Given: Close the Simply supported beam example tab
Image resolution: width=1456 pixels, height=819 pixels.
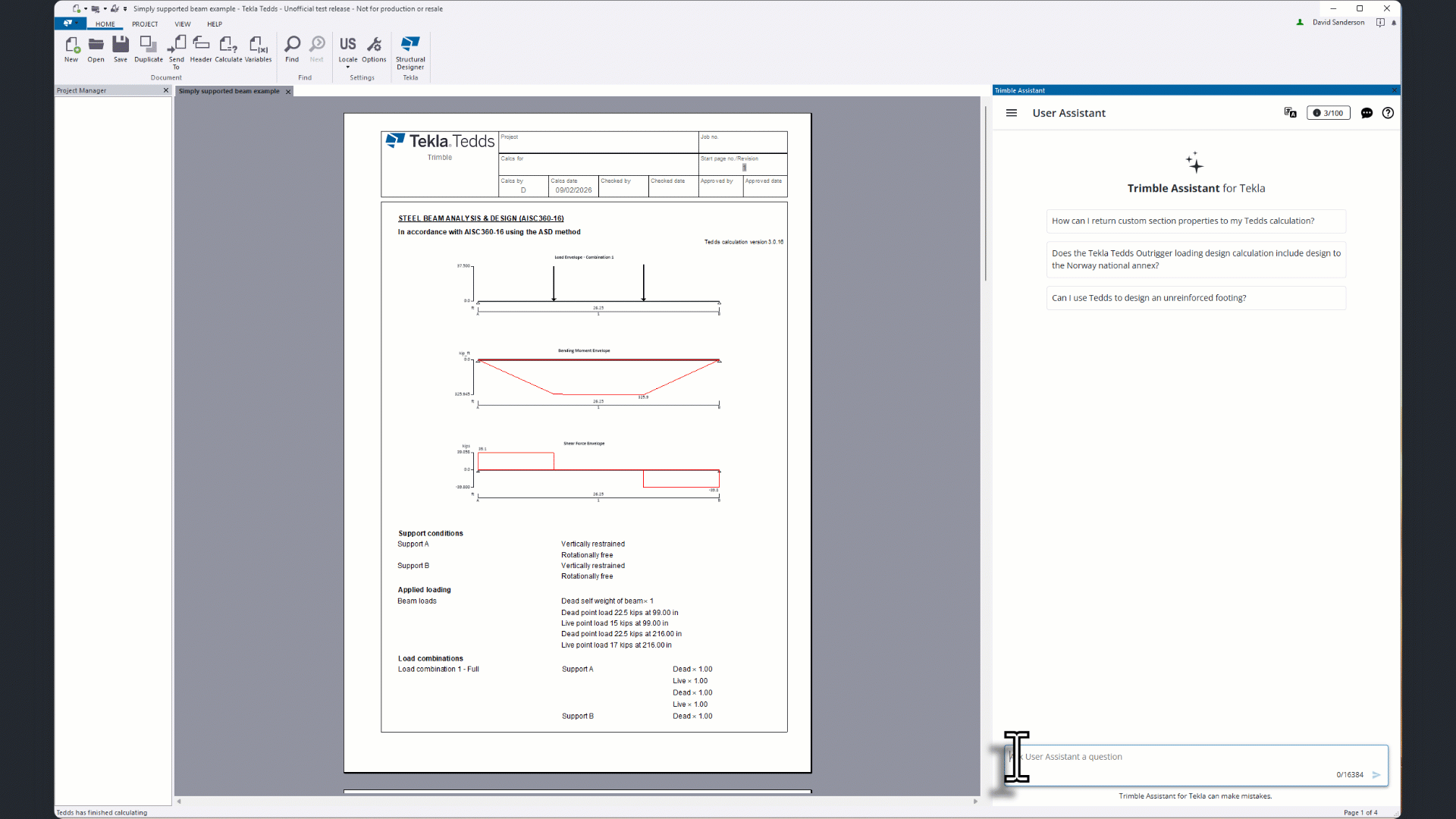Looking at the screenshot, I should [288, 92].
